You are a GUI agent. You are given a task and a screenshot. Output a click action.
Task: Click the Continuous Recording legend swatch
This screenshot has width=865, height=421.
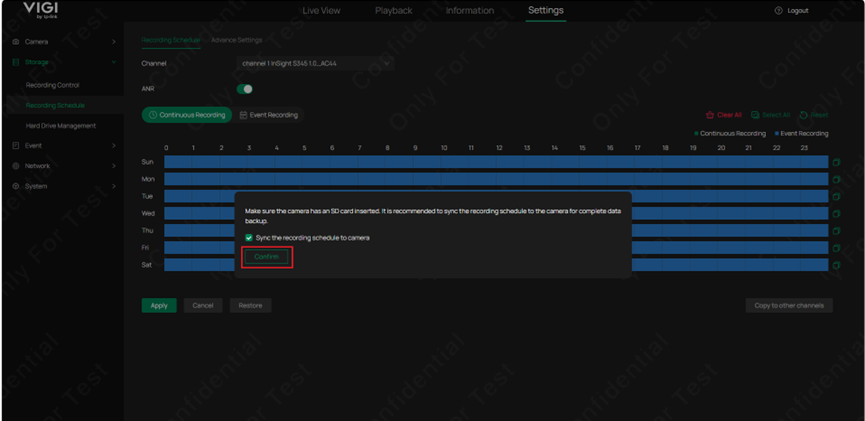click(x=697, y=134)
